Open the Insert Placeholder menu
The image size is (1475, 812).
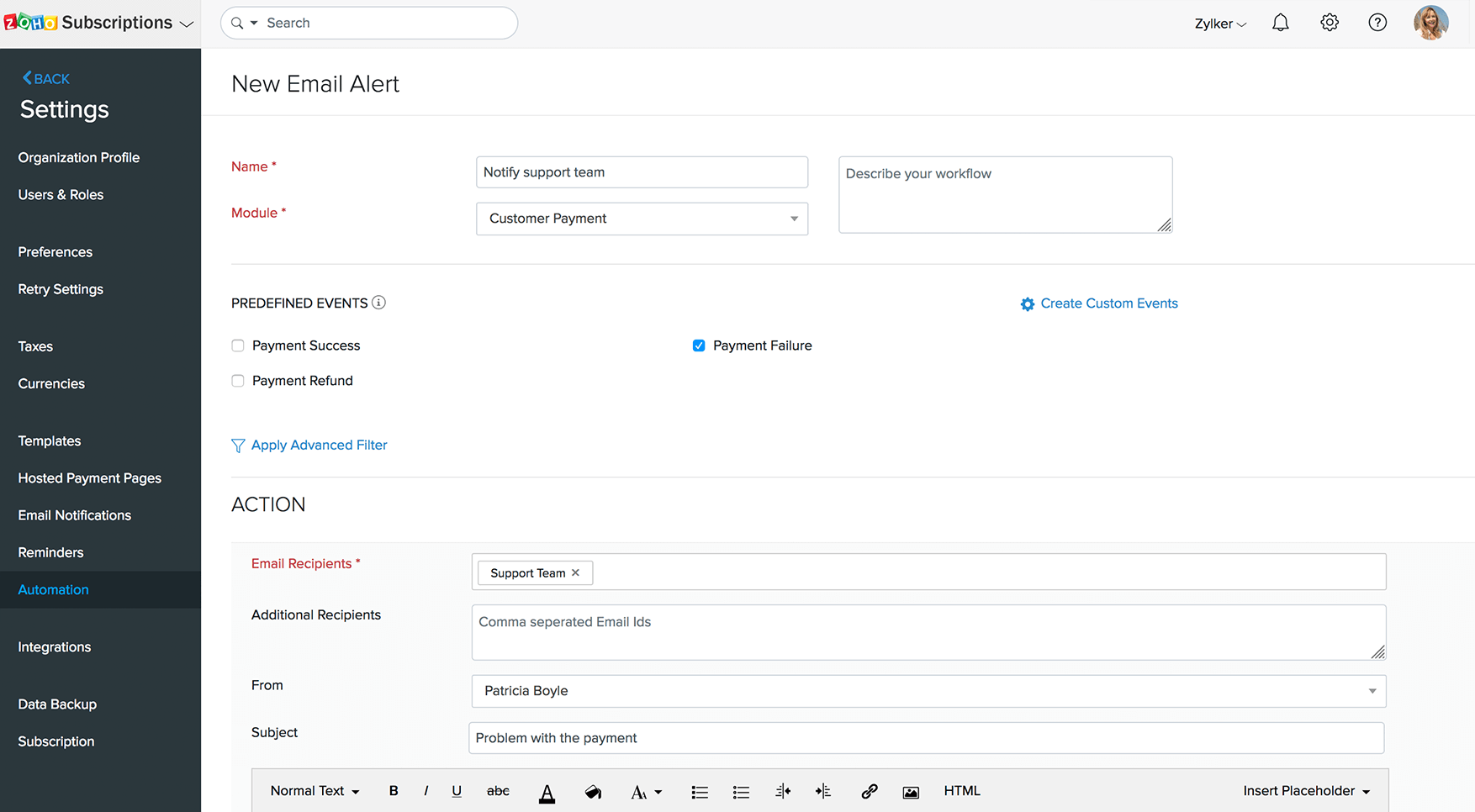coord(1305,791)
